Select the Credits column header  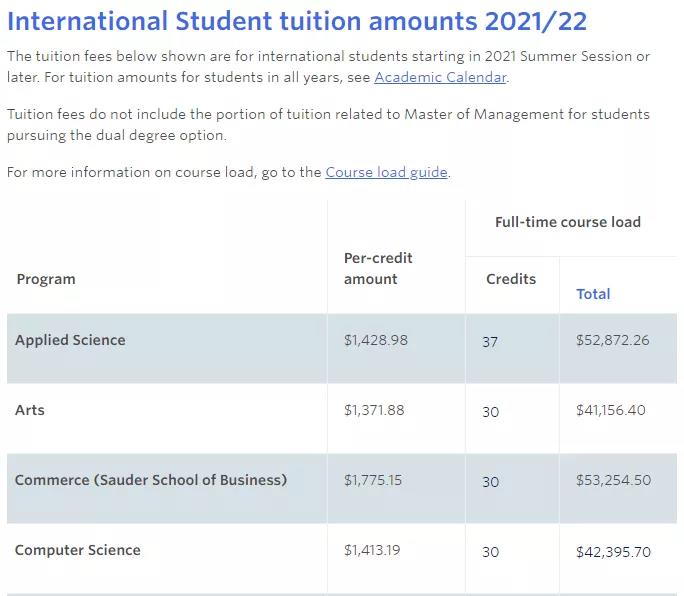click(511, 279)
